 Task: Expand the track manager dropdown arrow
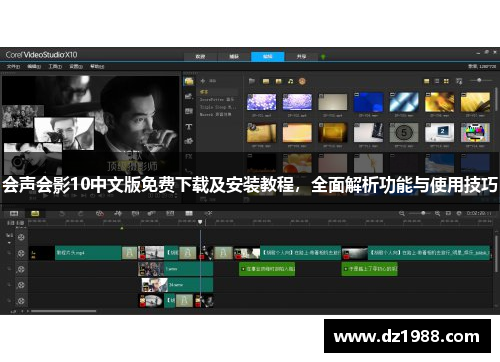click(x=9, y=243)
